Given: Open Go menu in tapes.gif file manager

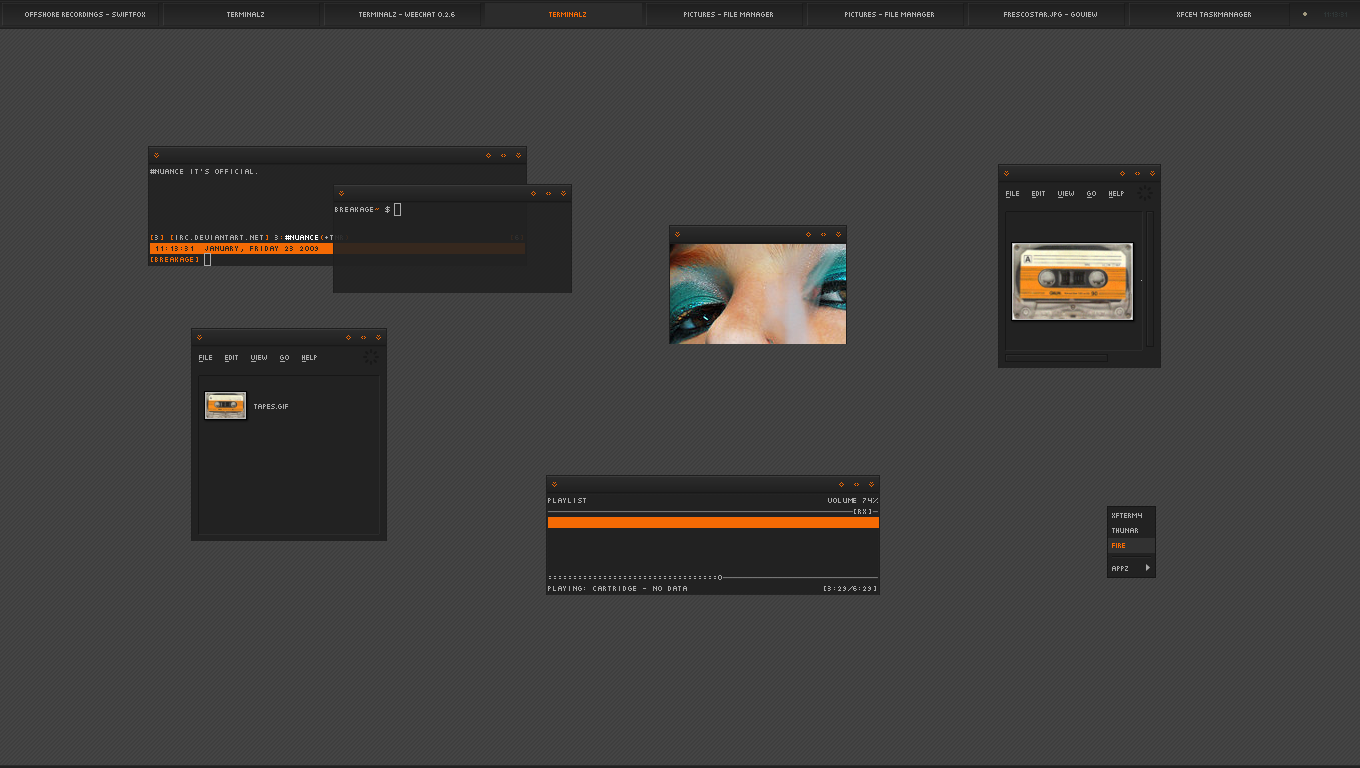Looking at the screenshot, I should (284, 357).
